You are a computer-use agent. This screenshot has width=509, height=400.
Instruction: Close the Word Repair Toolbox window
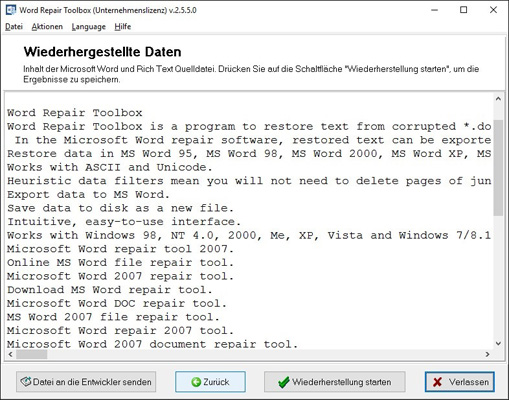pyautogui.click(x=493, y=10)
